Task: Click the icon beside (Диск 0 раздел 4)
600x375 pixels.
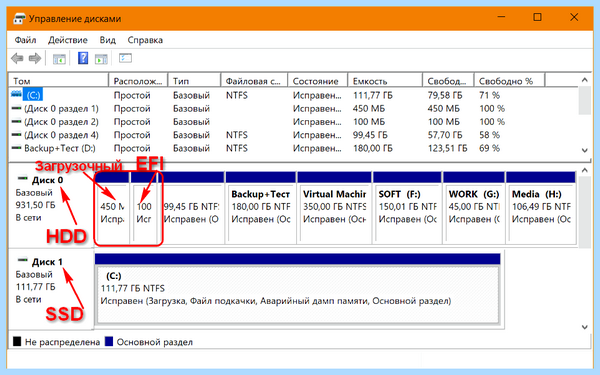Action: click(16, 135)
